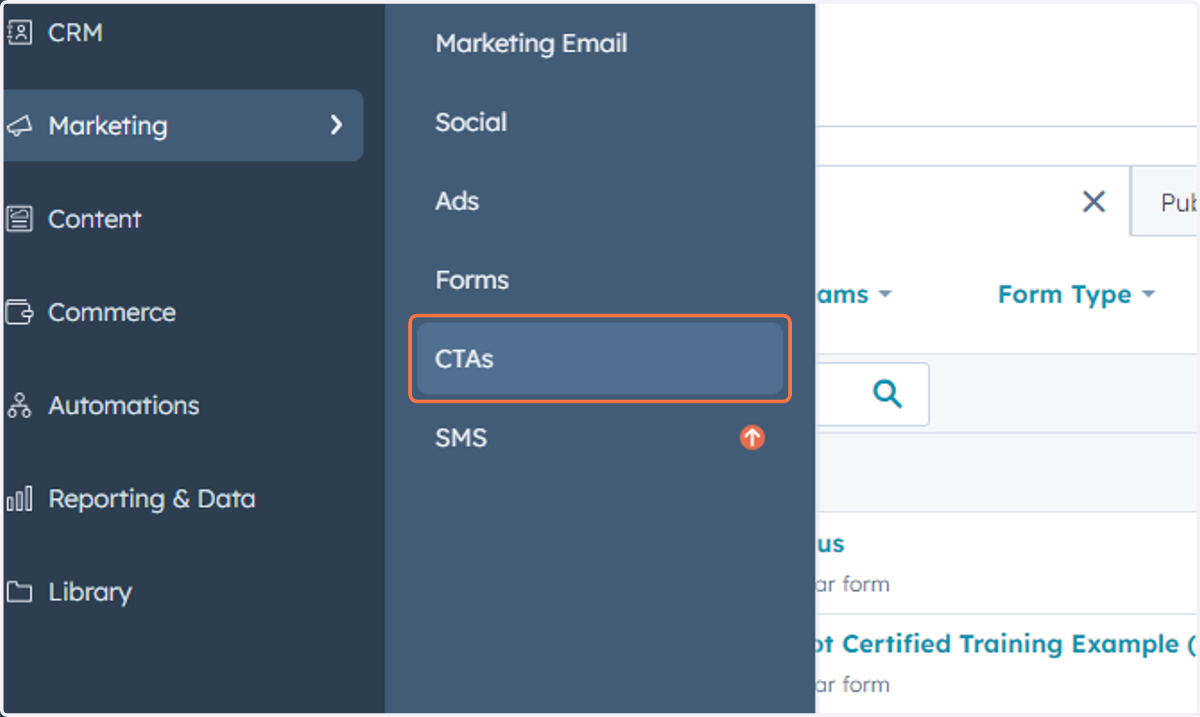Click the Automations workflow icon

pos(19,405)
